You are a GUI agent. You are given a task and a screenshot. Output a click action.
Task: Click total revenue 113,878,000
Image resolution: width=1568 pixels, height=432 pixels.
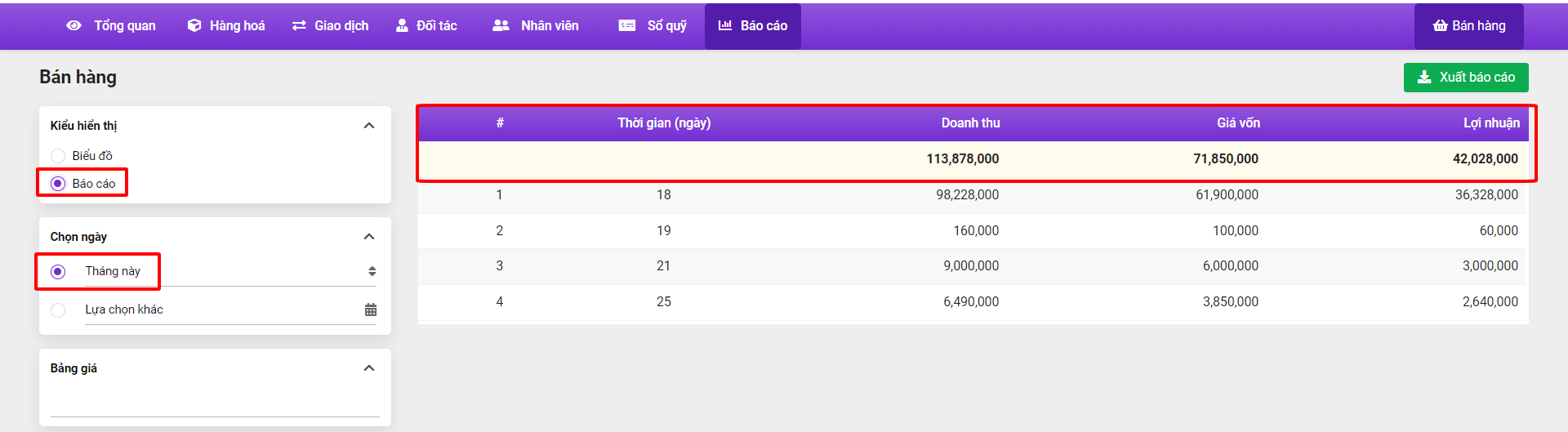click(962, 158)
